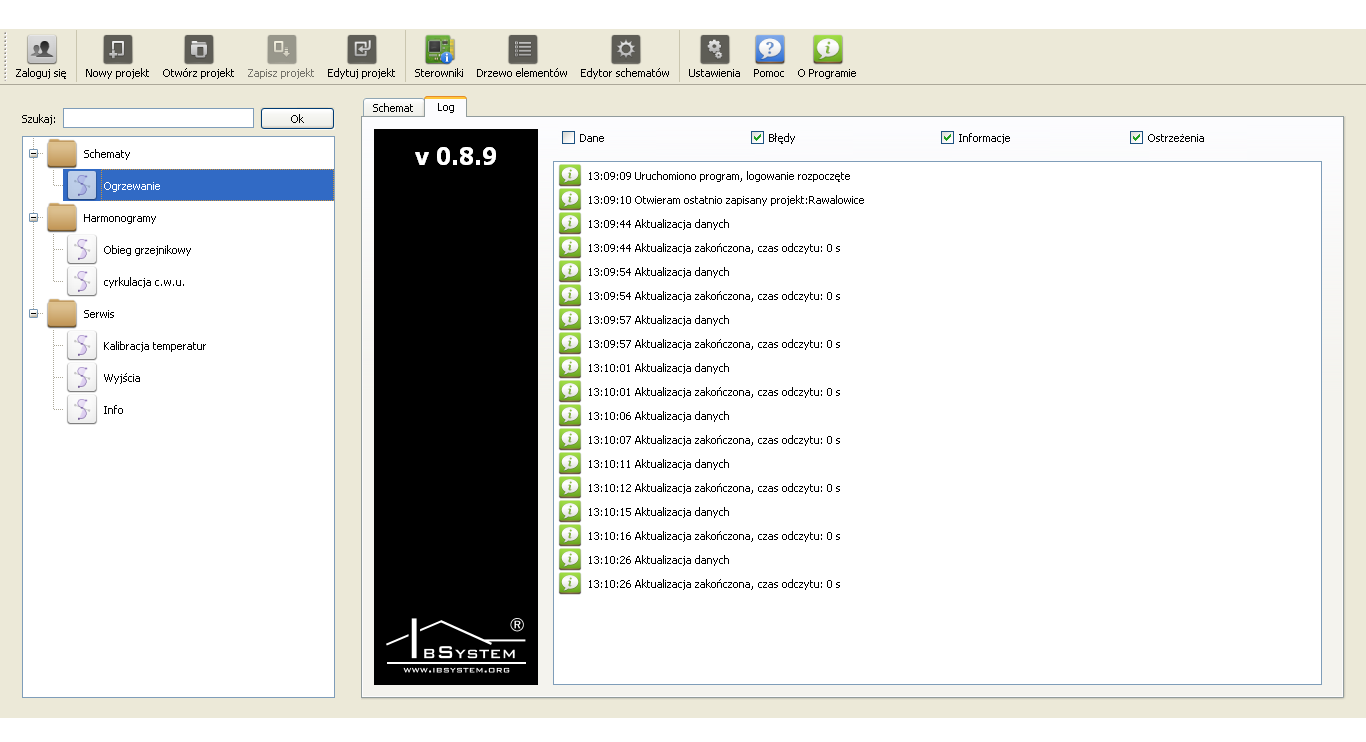Switch to the Schemat tab
Screen dimensions: 1366x742
click(x=393, y=108)
